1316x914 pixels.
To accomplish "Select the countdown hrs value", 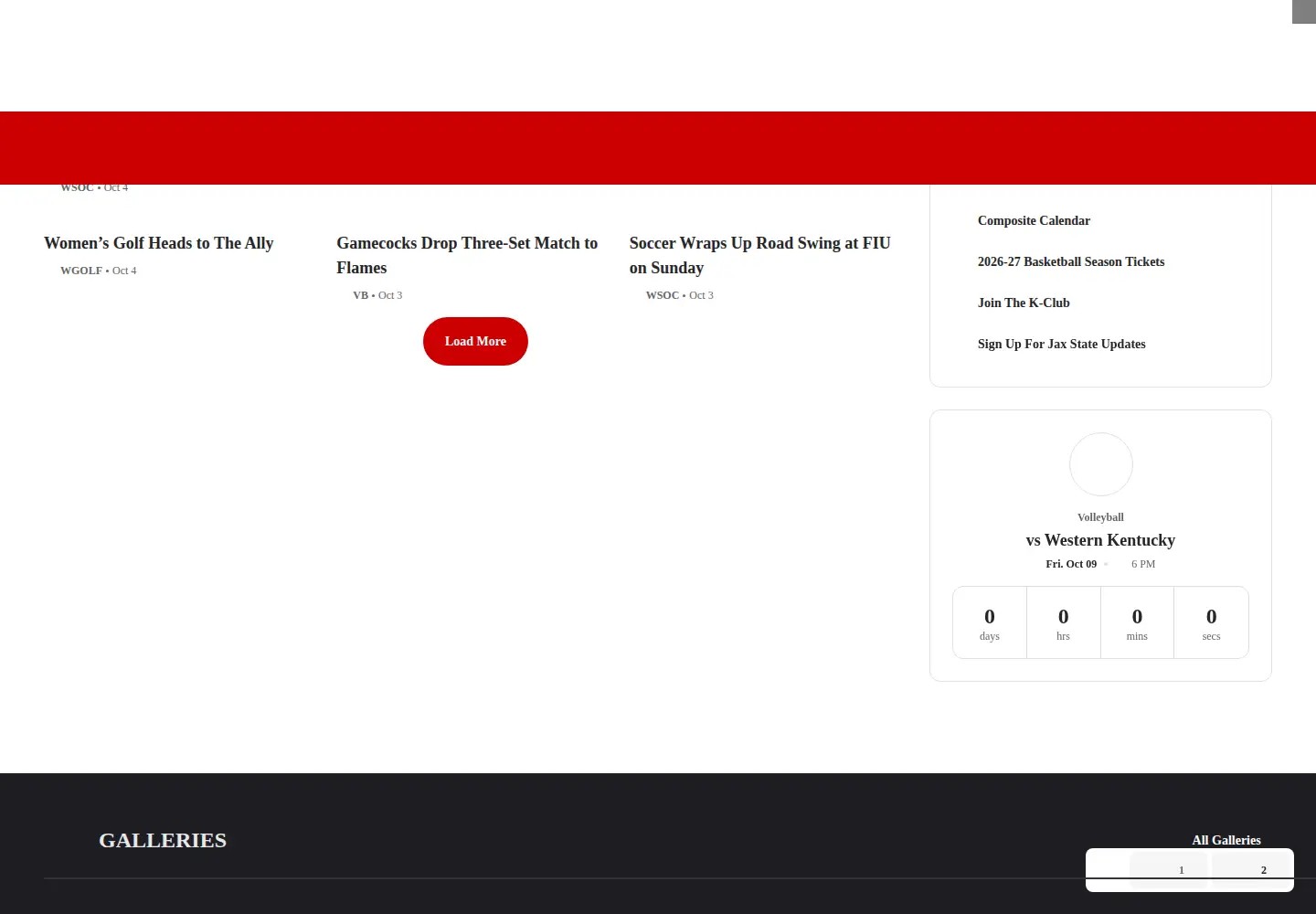I will coord(1063,616).
